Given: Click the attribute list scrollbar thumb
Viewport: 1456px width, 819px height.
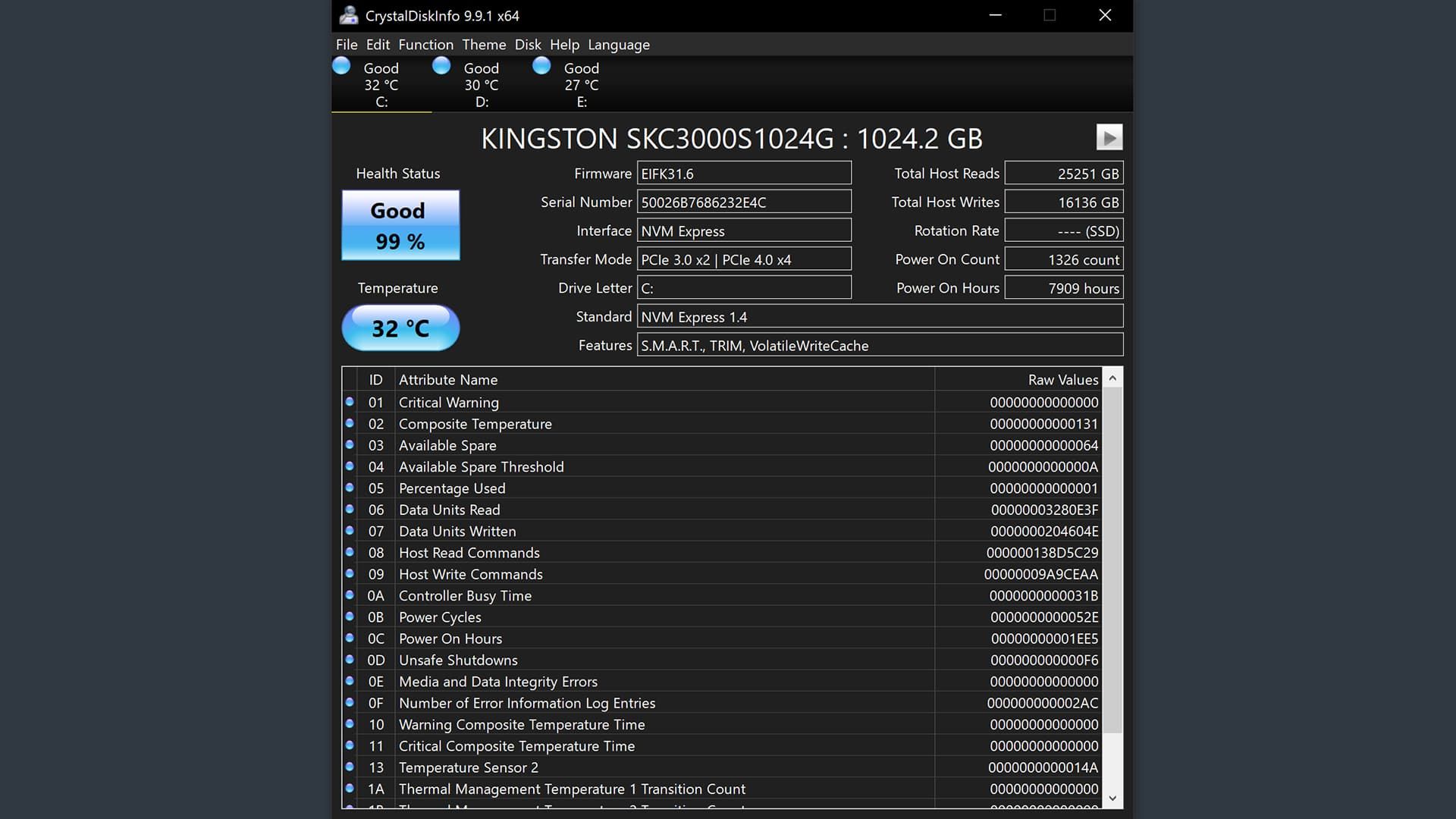Looking at the screenshot, I should click(x=1112, y=560).
